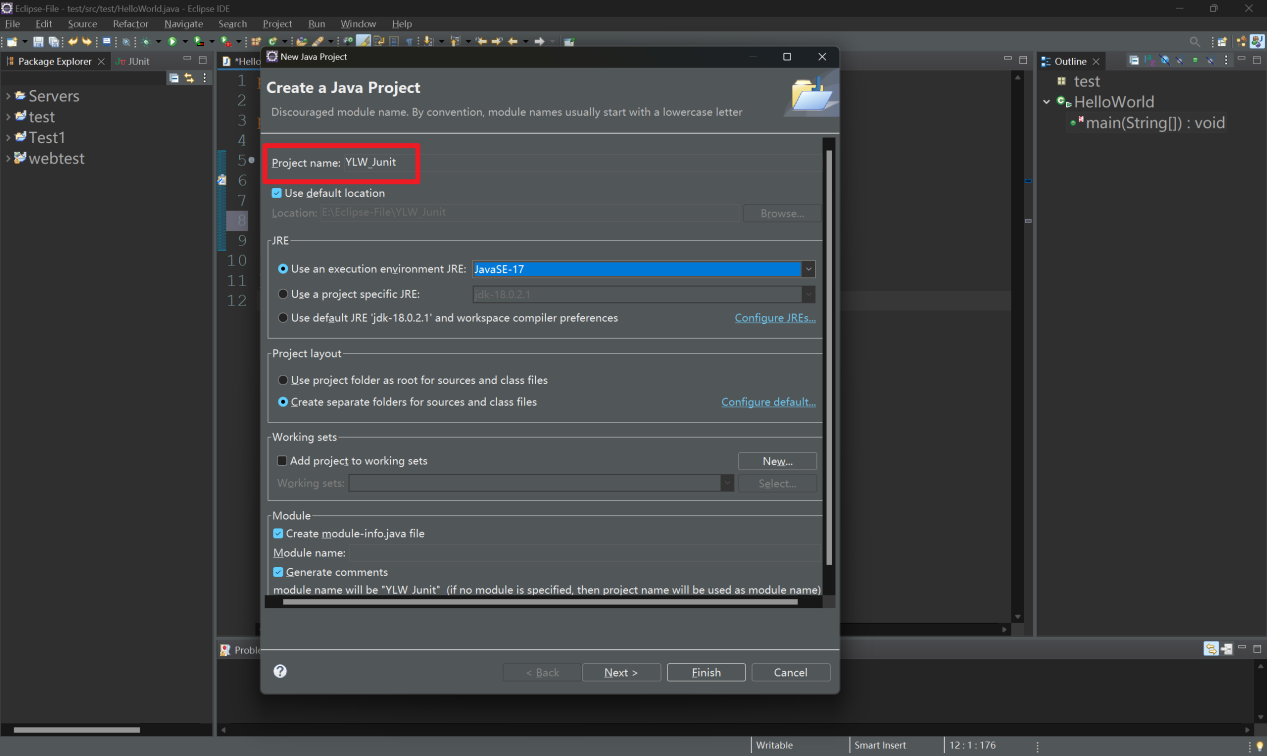
Task: Click the help question mark in the dialog
Action: (x=280, y=671)
